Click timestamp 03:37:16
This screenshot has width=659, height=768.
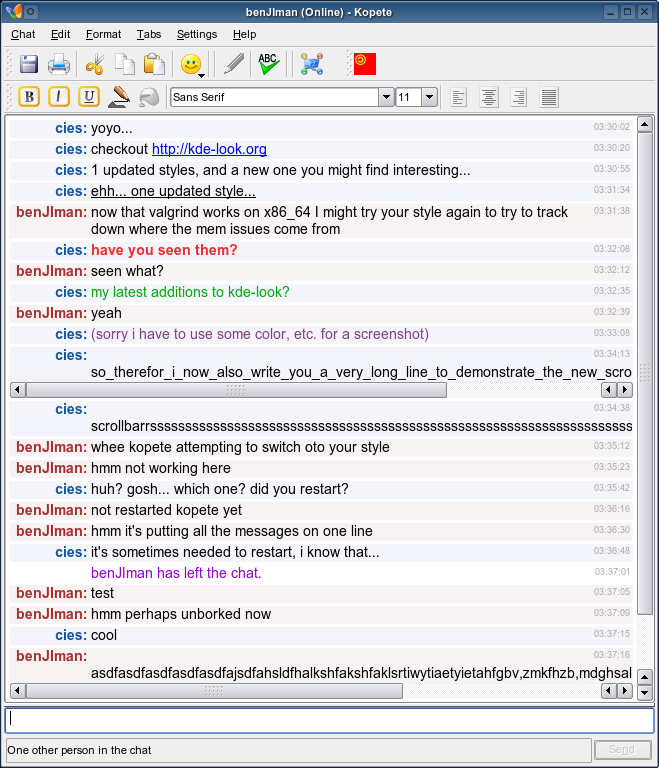tap(611, 655)
